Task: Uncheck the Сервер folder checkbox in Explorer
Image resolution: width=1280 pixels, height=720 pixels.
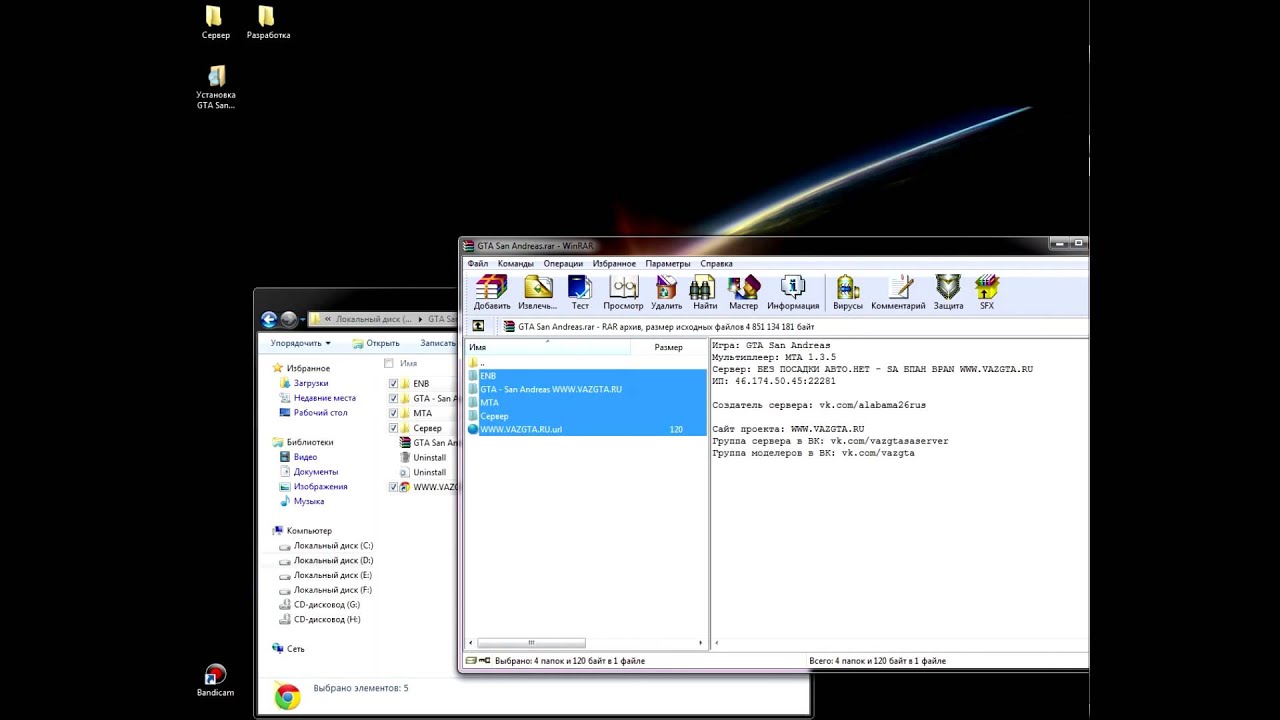Action: pos(393,428)
